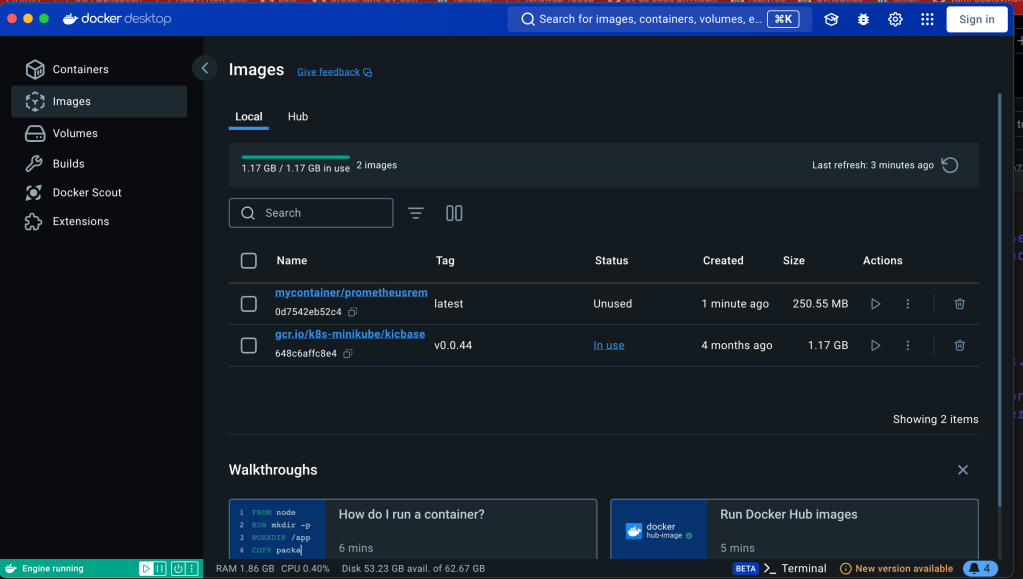1023x579 pixels.
Task: Sort by the Tag column header
Action: pyautogui.click(x=445, y=260)
